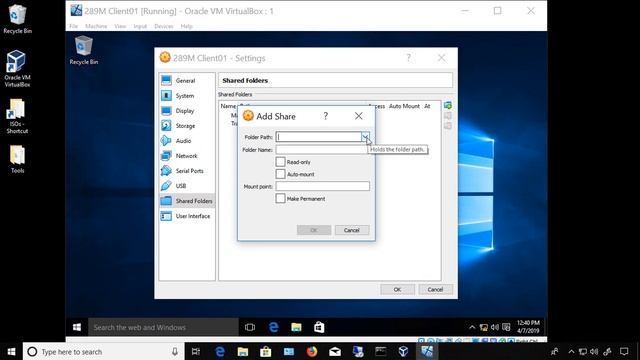Click the greyed OK in Add Share dialog
Viewport: 640px width, 360px height.
(x=314, y=230)
